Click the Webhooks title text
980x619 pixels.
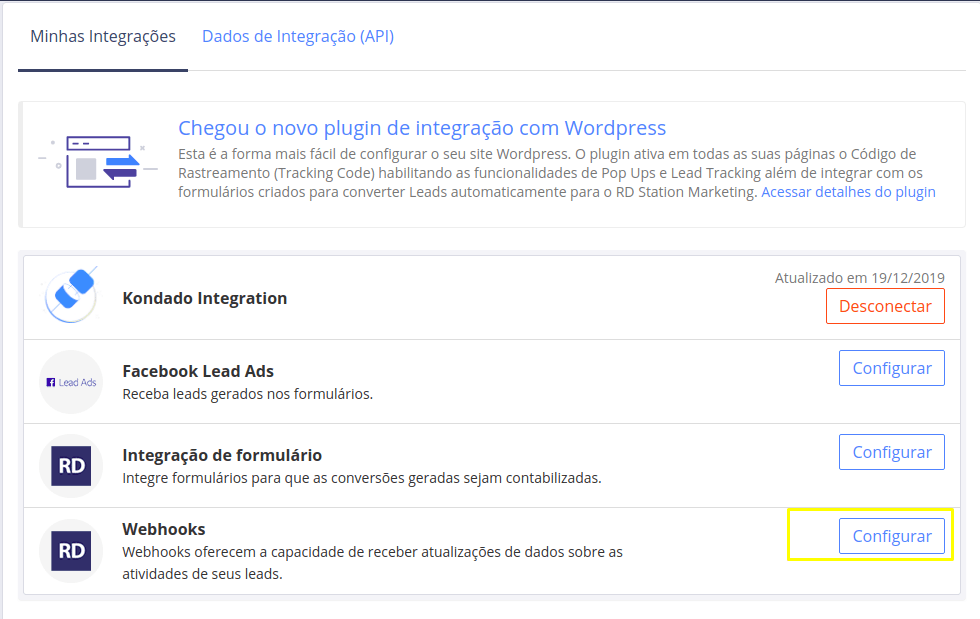(164, 529)
